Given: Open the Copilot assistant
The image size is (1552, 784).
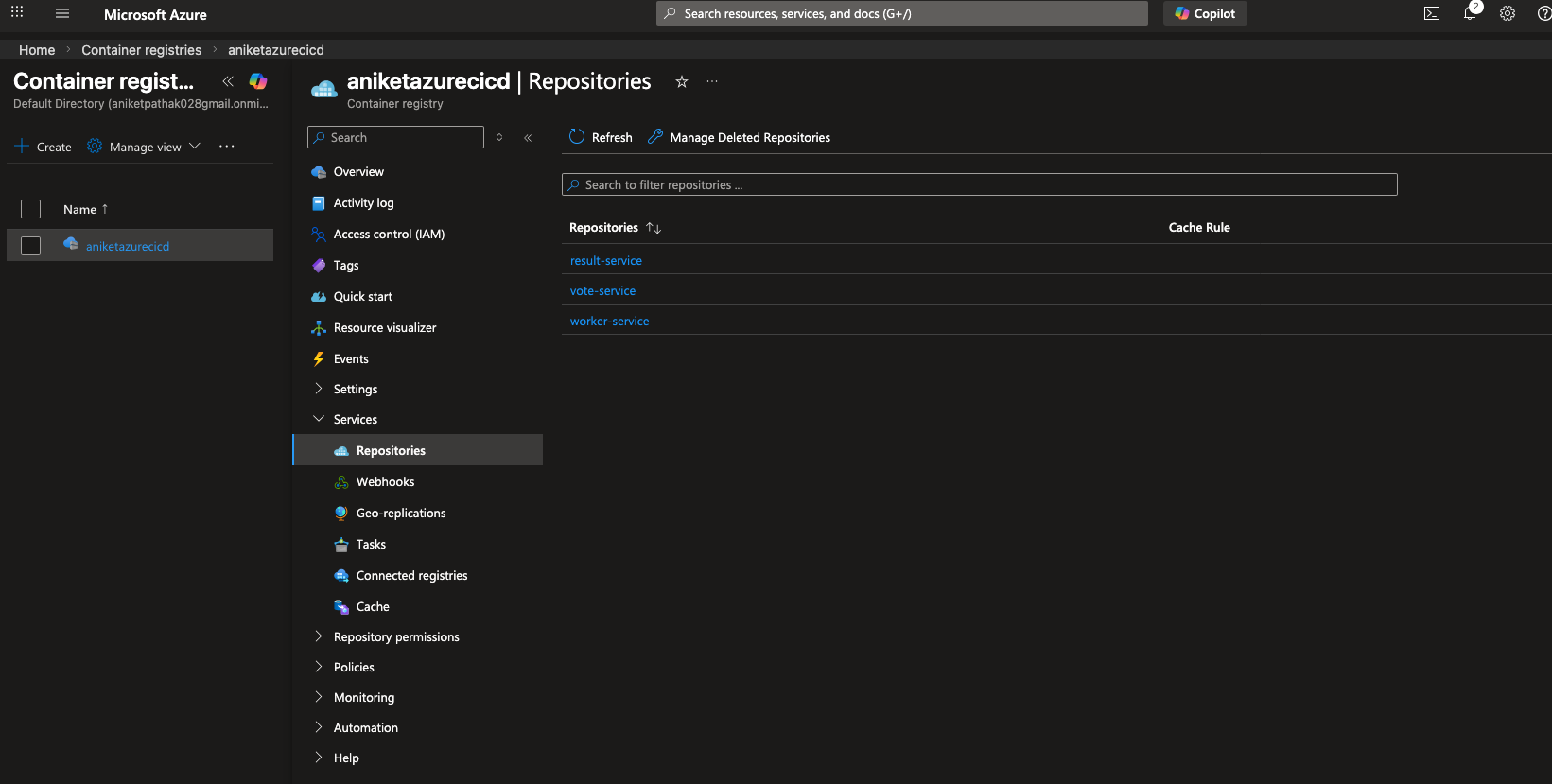Looking at the screenshot, I should pyautogui.click(x=1205, y=13).
